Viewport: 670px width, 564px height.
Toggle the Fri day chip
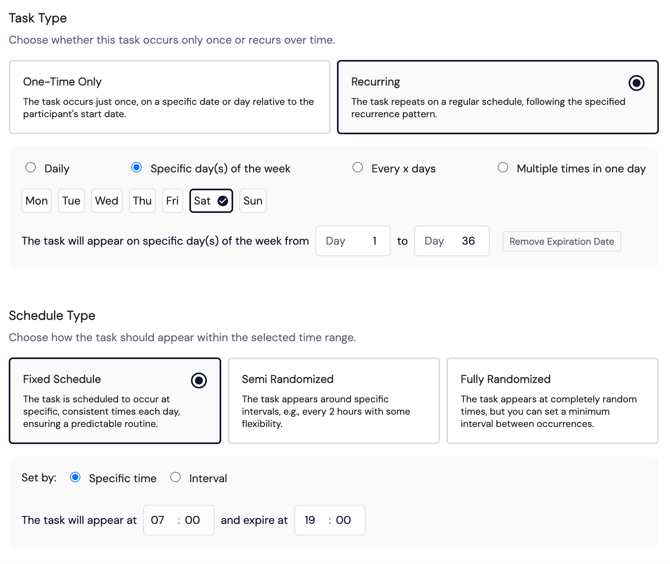(172, 201)
